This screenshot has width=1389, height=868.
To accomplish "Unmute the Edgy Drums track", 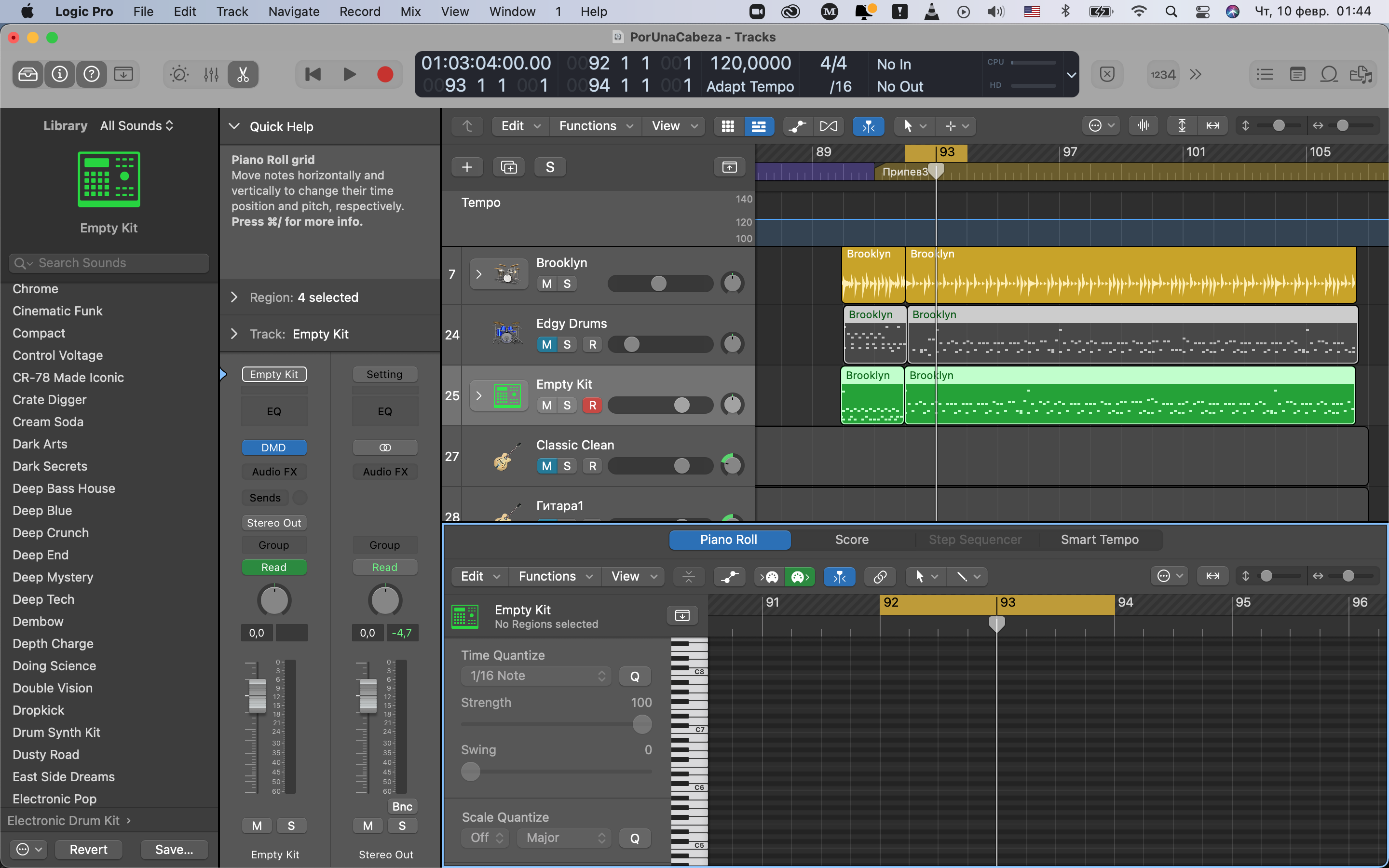I will 546,344.
